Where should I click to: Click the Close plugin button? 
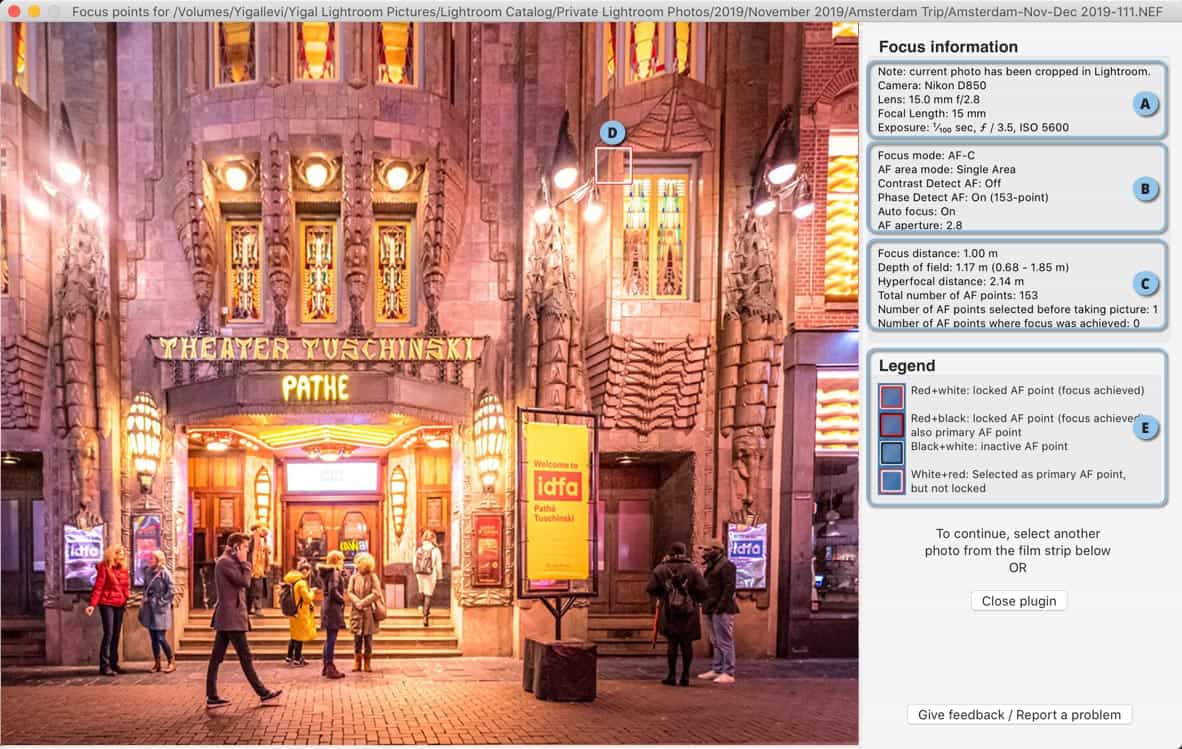(1018, 601)
